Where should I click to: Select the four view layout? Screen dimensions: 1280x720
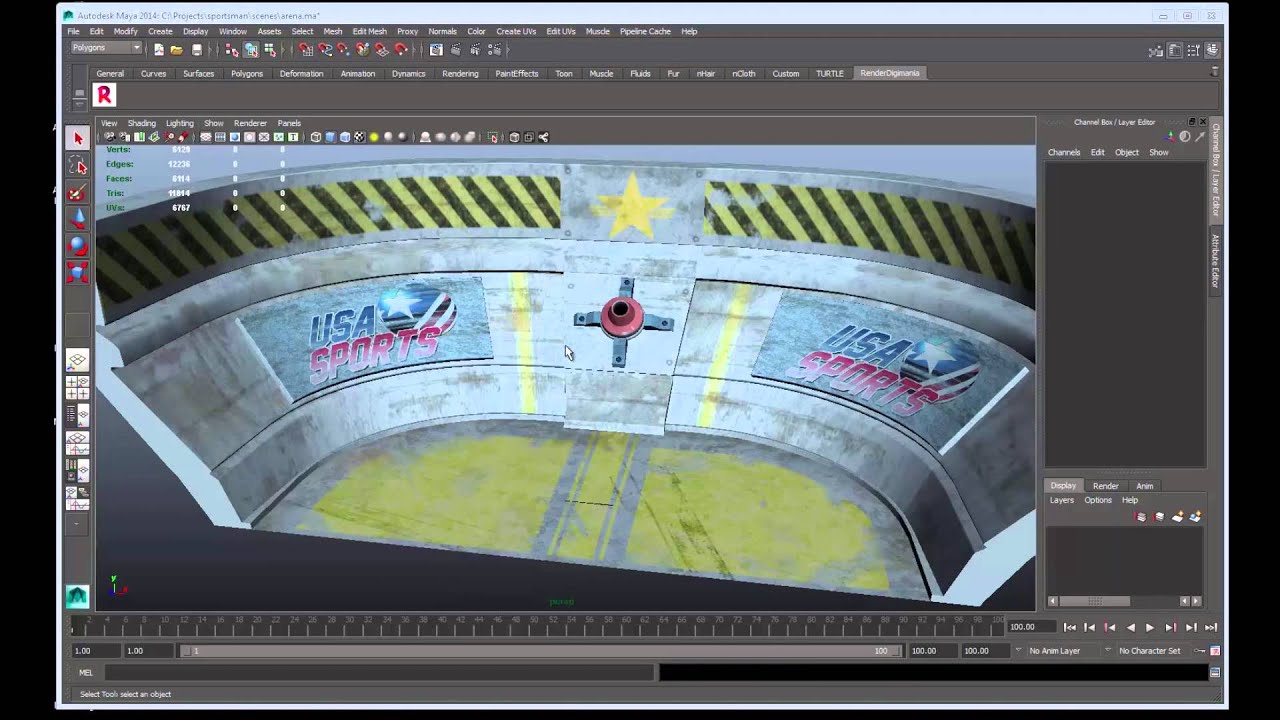point(77,387)
